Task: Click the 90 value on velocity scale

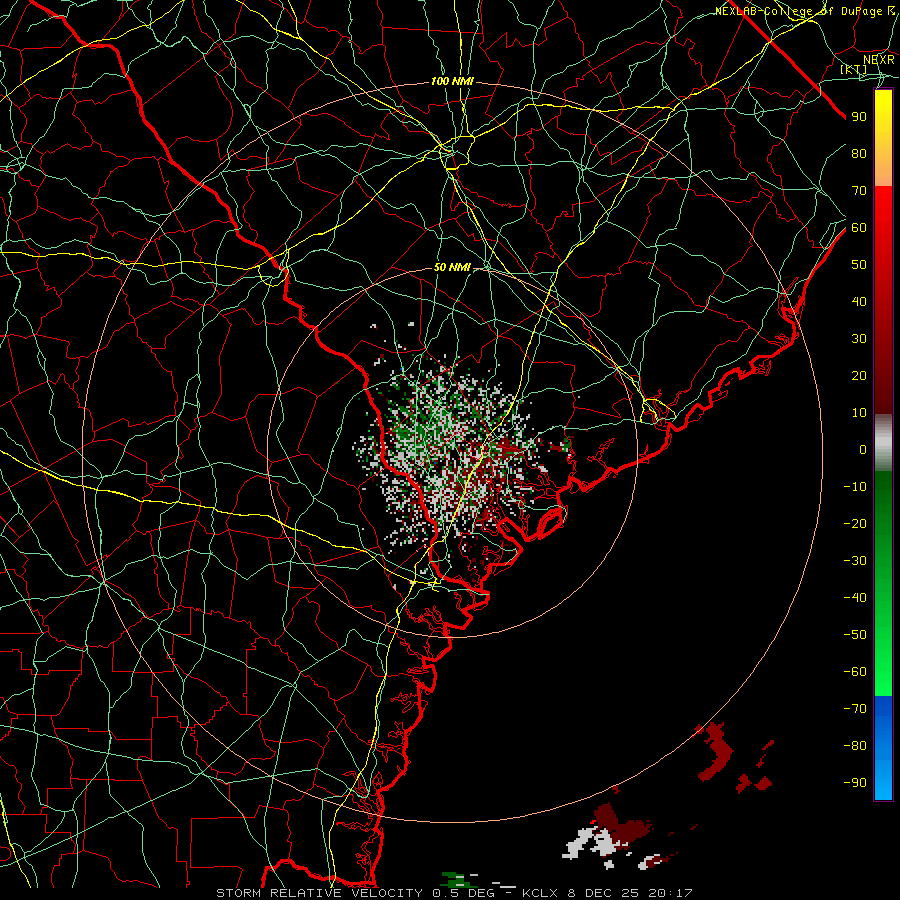Action: click(859, 117)
